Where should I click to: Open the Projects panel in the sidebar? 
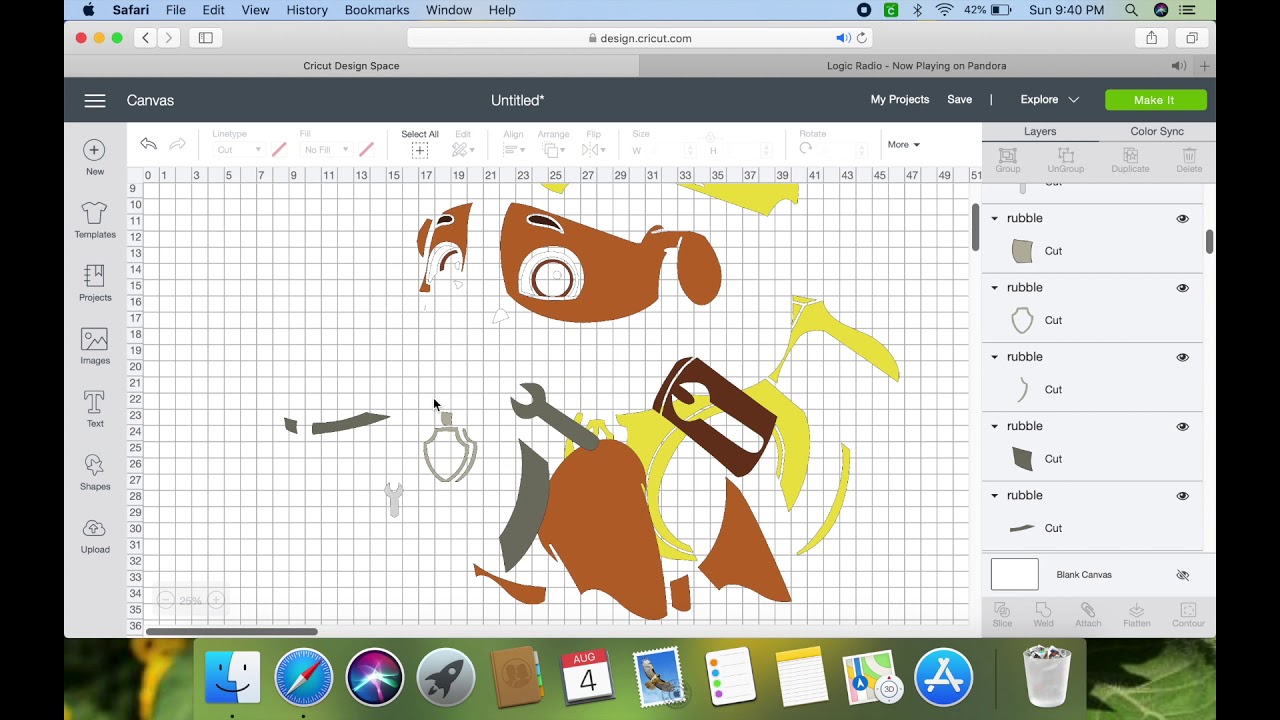pos(95,283)
